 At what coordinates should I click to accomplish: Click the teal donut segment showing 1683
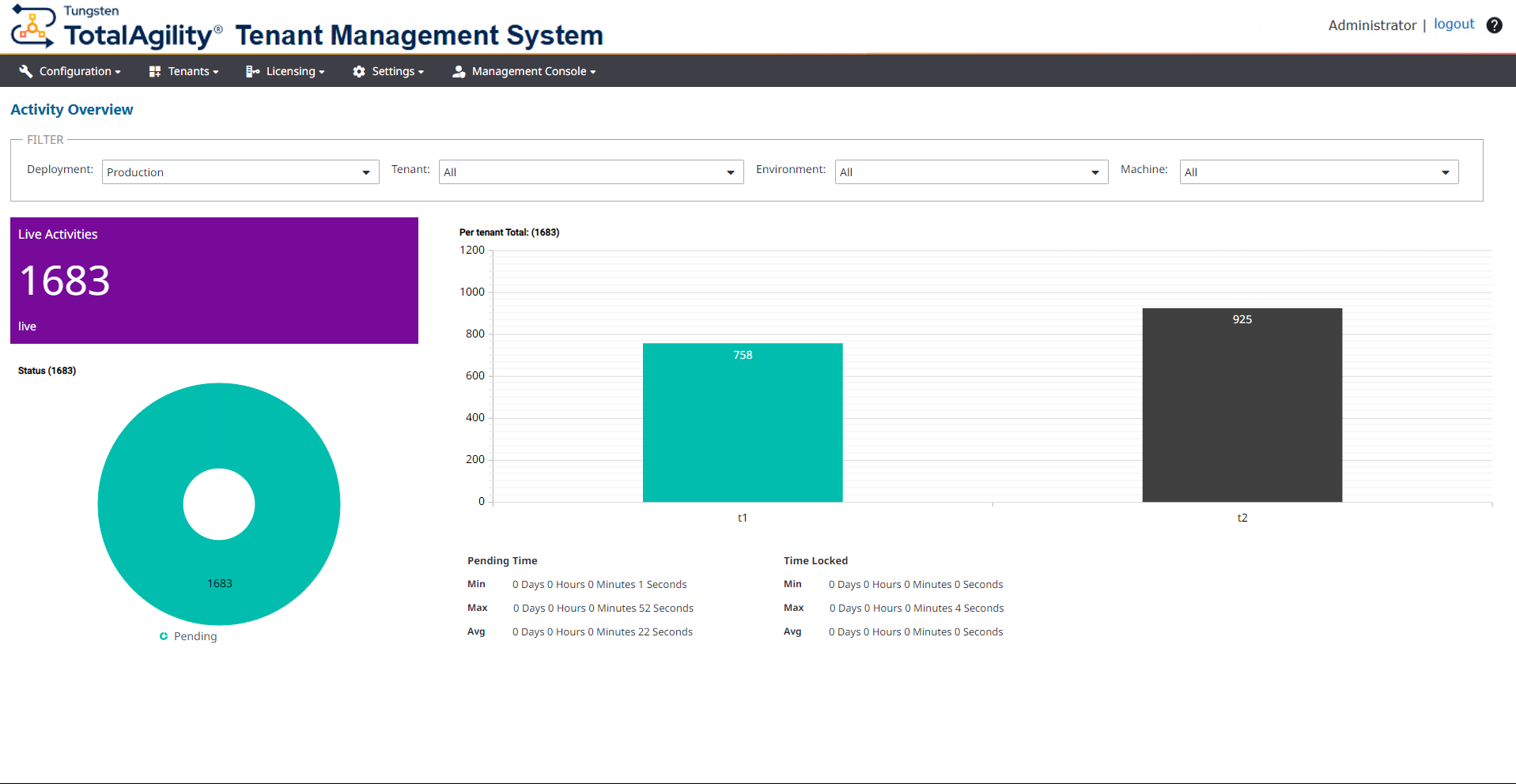tap(219, 582)
